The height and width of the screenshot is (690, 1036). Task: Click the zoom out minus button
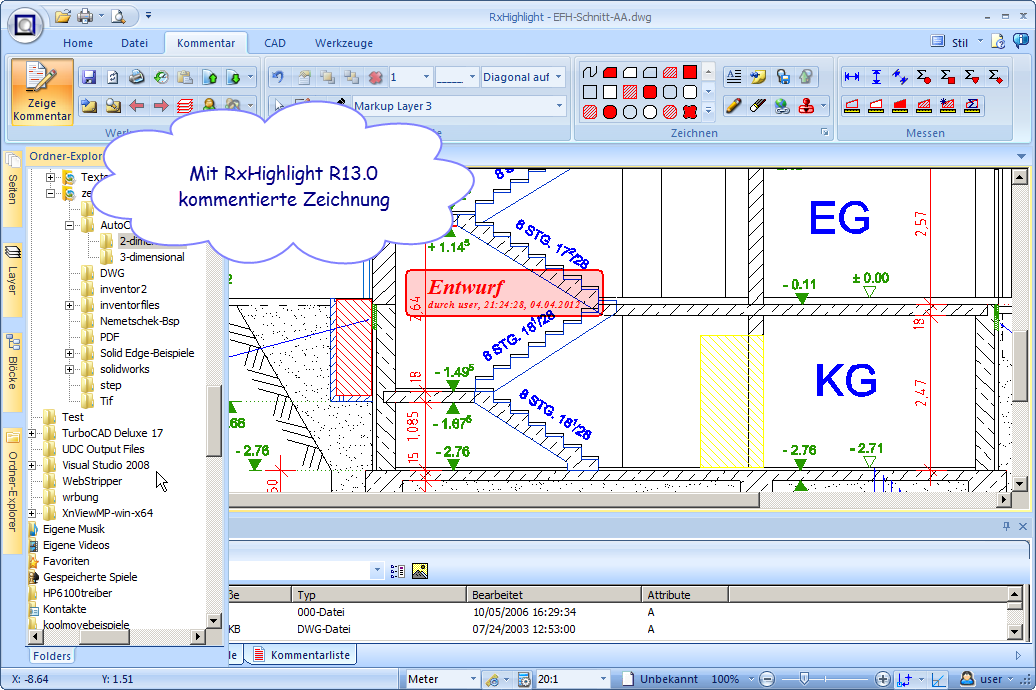point(766,679)
